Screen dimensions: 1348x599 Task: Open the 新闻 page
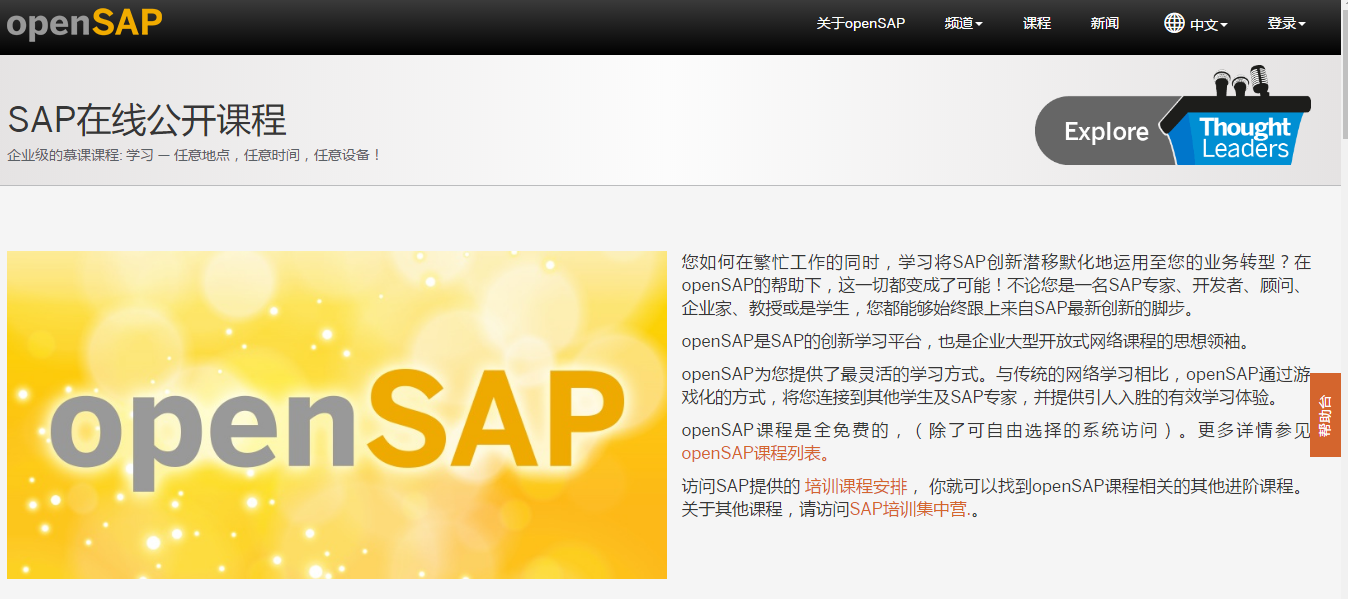pyautogui.click(x=1105, y=24)
